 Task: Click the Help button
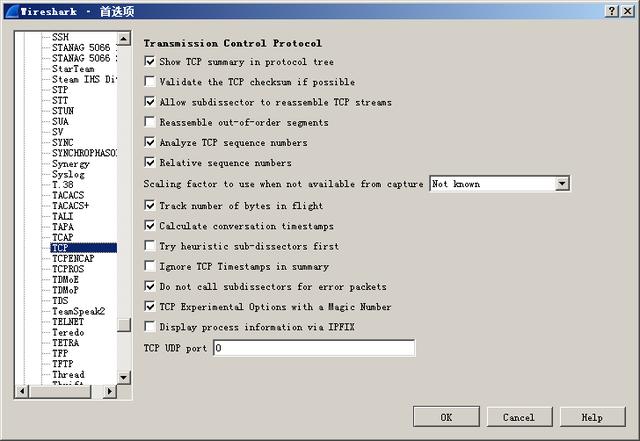592,417
